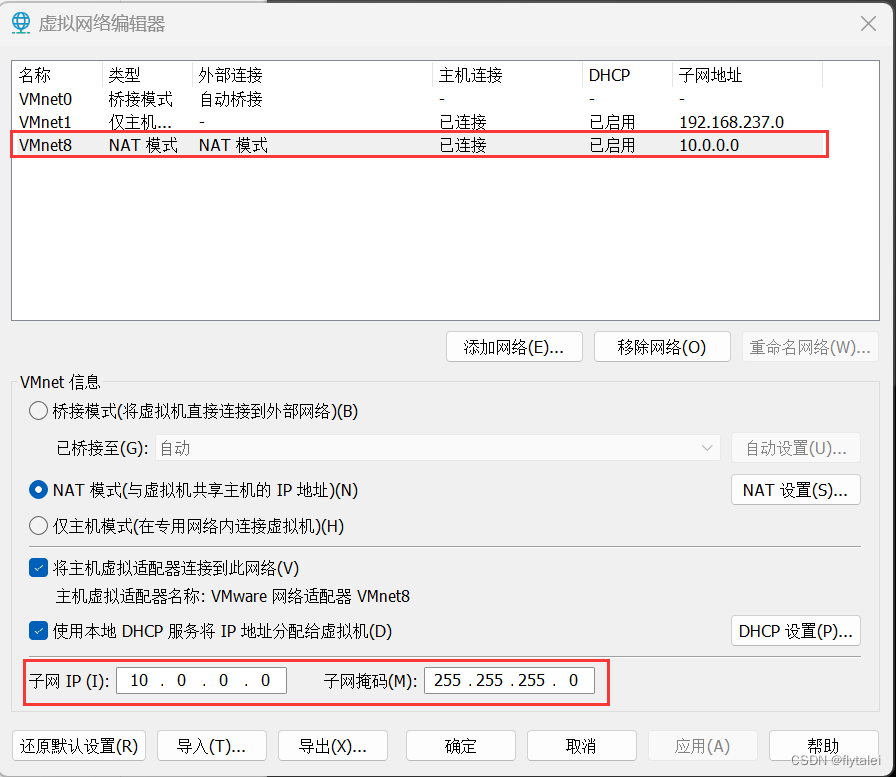Click the DHCP column header
Image resolution: width=896 pixels, height=777 pixels.
click(x=627, y=75)
